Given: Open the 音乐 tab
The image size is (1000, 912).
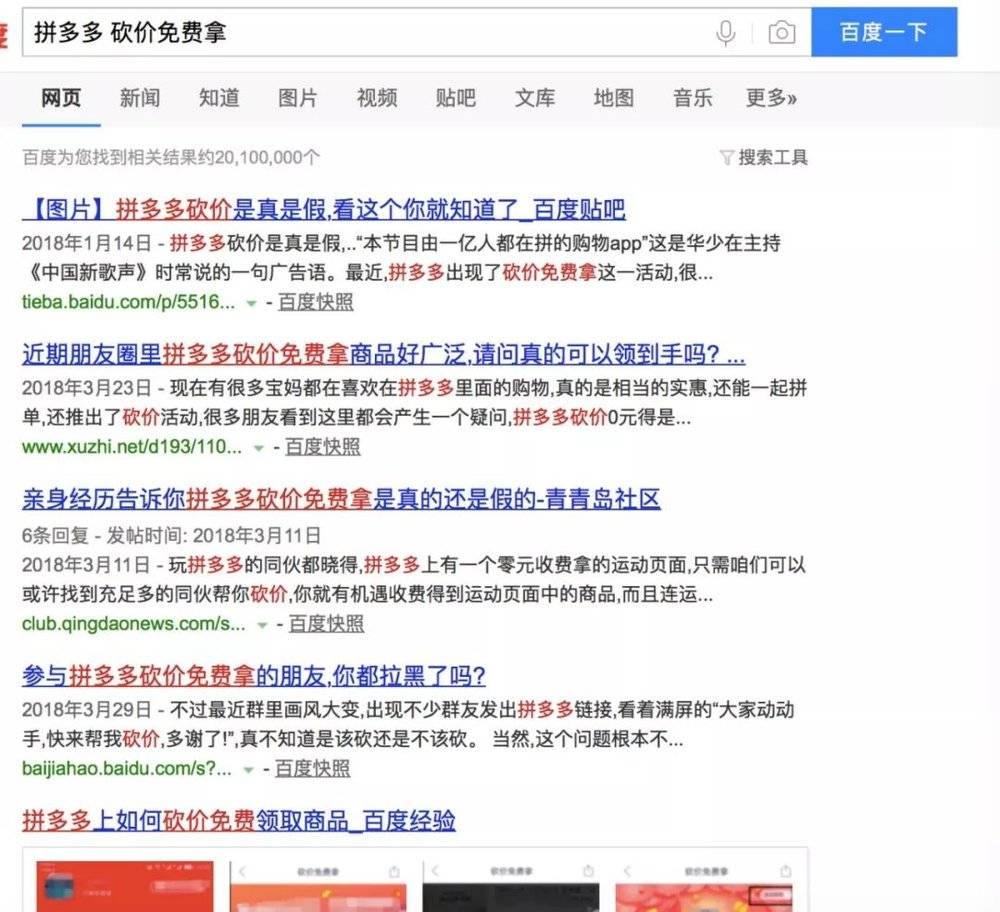Looking at the screenshot, I should tap(693, 98).
